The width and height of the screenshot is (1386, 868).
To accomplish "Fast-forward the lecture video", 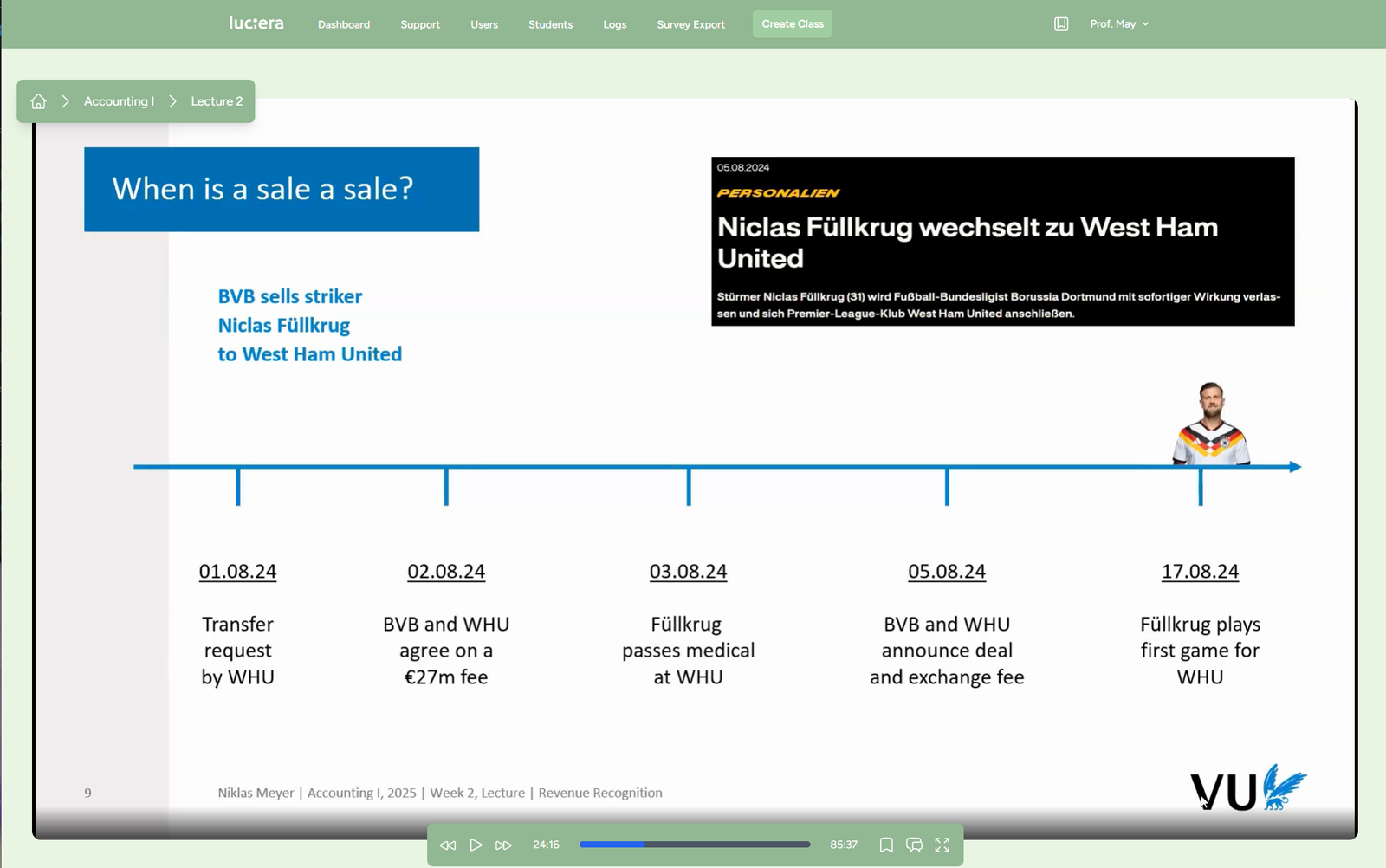I will pos(503,845).
